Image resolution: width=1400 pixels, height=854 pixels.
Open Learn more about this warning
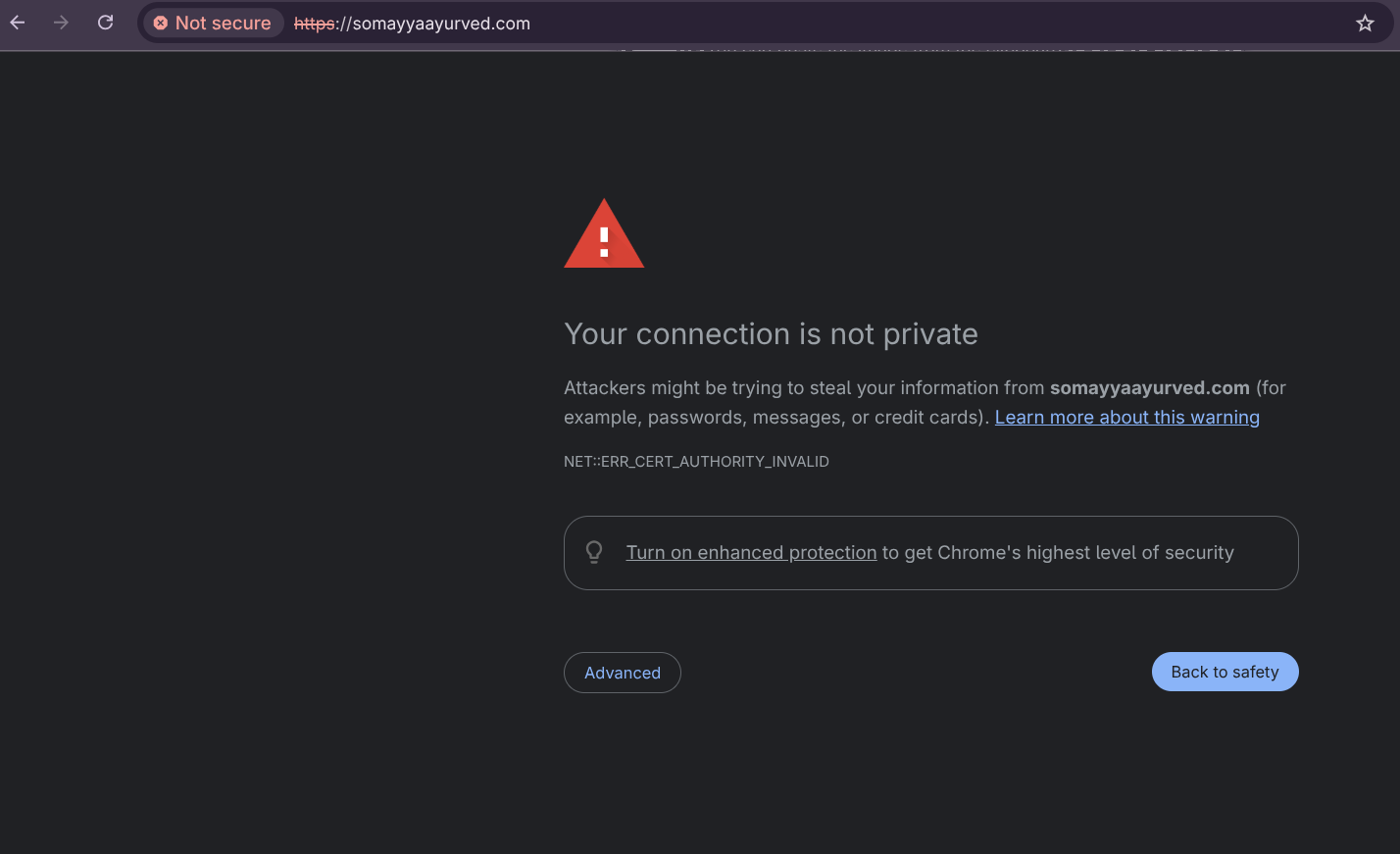[x=1126, y=417]
